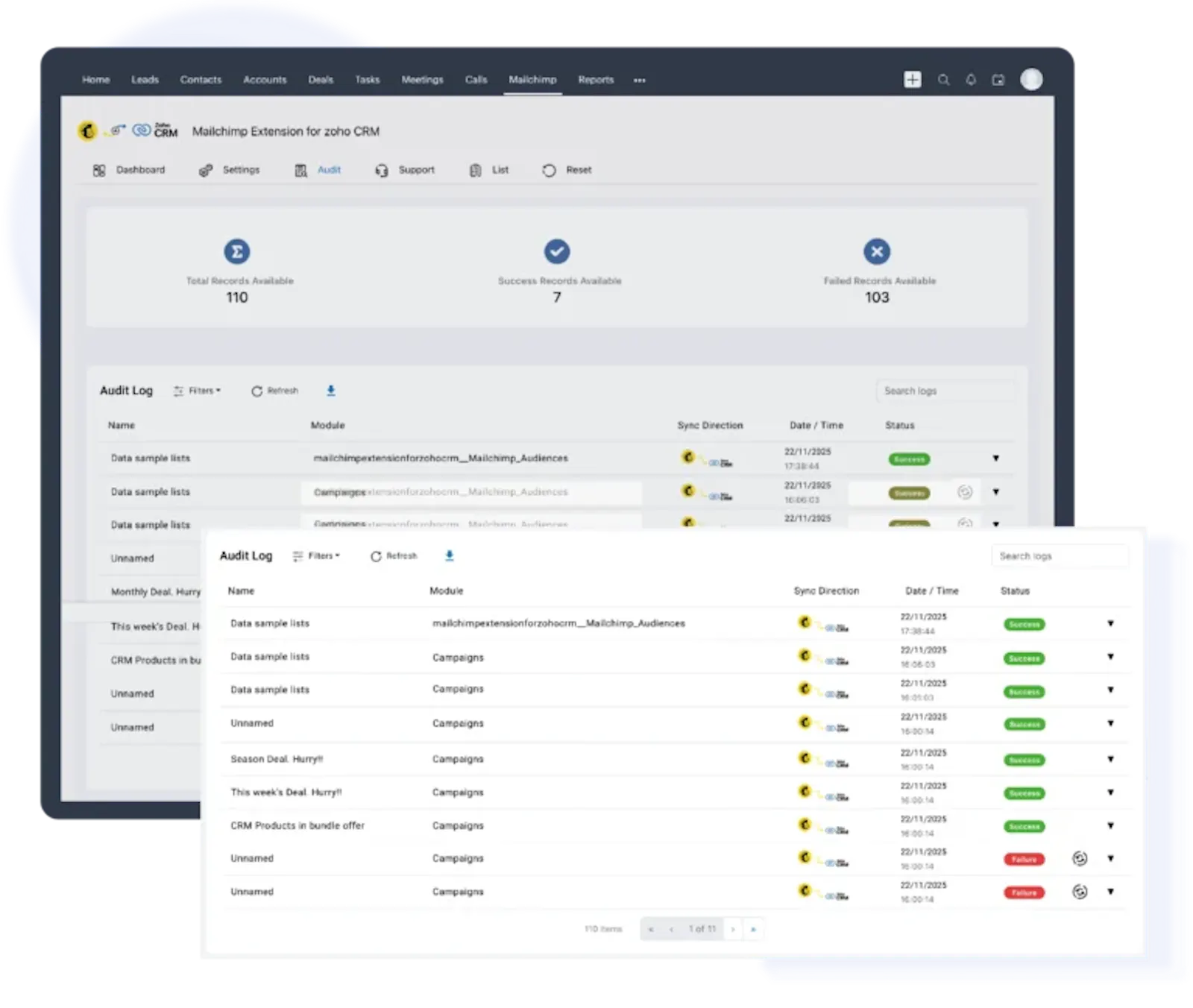Open the Dashboard section
The height and width of the screenshot is (1008, 1193).
coord(129,170)
